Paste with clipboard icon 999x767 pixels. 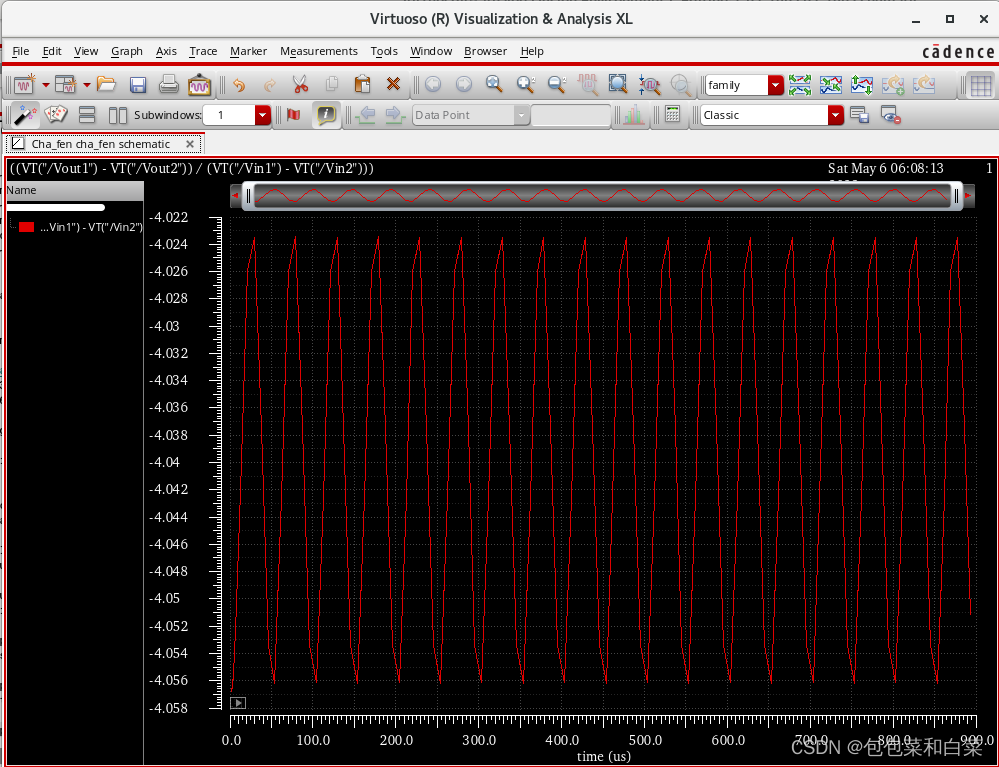click(x=362, y=84)
